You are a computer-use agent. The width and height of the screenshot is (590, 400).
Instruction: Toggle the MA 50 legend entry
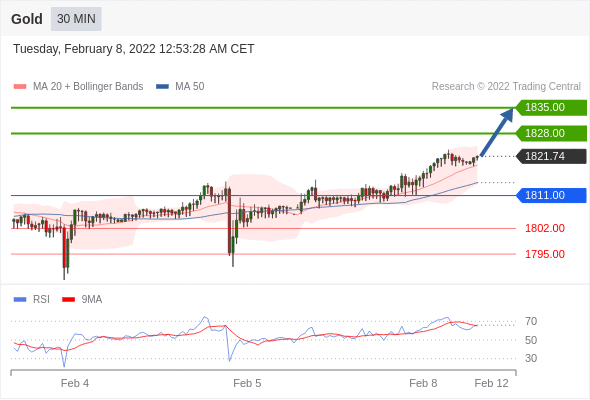tap(180, 87)
